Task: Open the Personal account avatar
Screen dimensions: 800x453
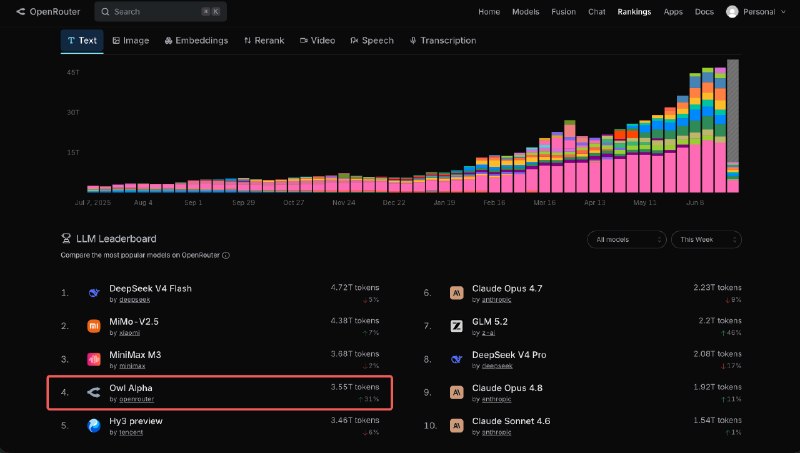Action: tap(732, 12)
